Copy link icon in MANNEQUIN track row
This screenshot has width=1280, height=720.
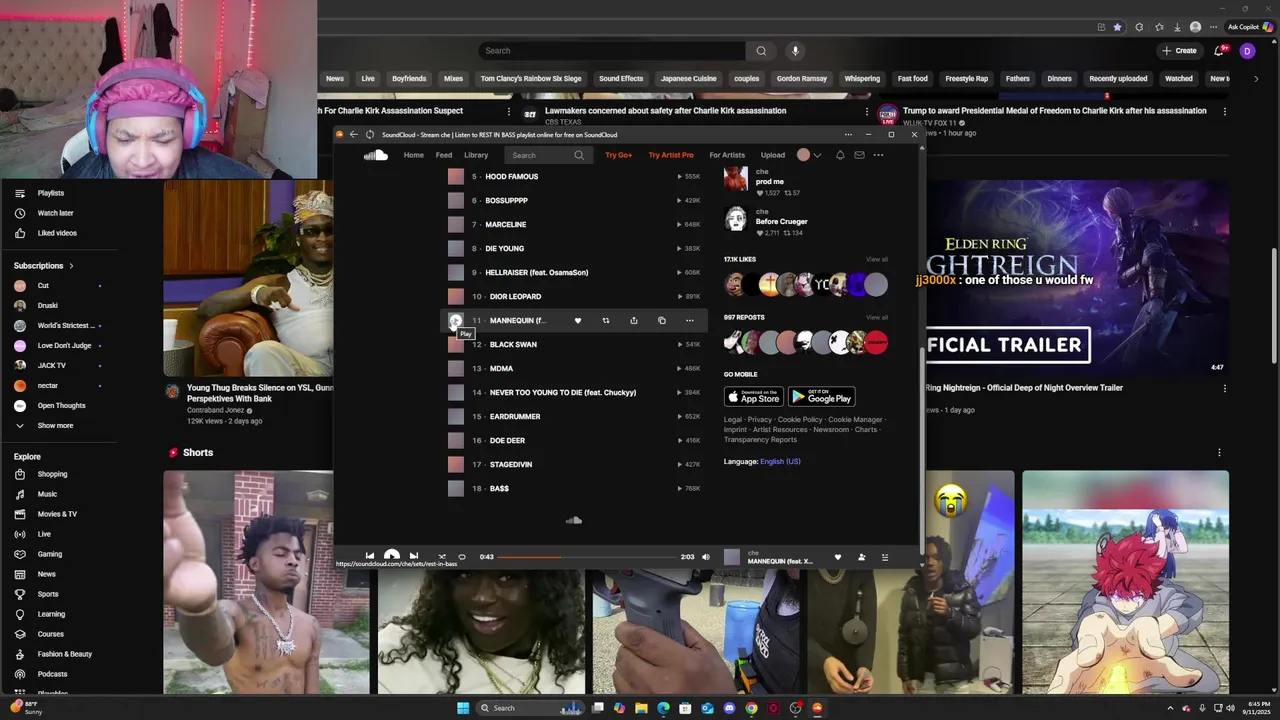661,321
